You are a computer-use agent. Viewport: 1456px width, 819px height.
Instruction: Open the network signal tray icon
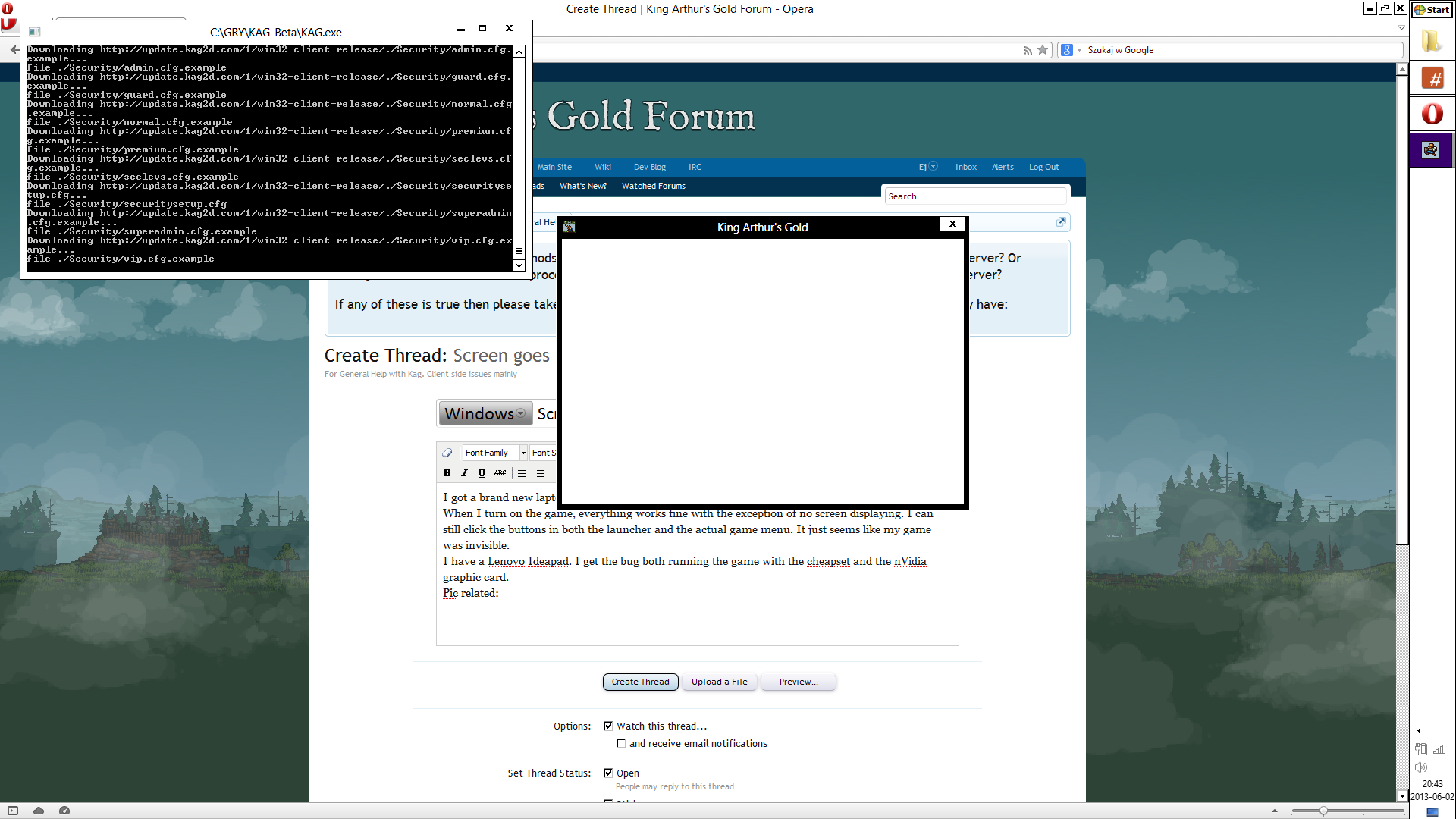pos(1439,749)
